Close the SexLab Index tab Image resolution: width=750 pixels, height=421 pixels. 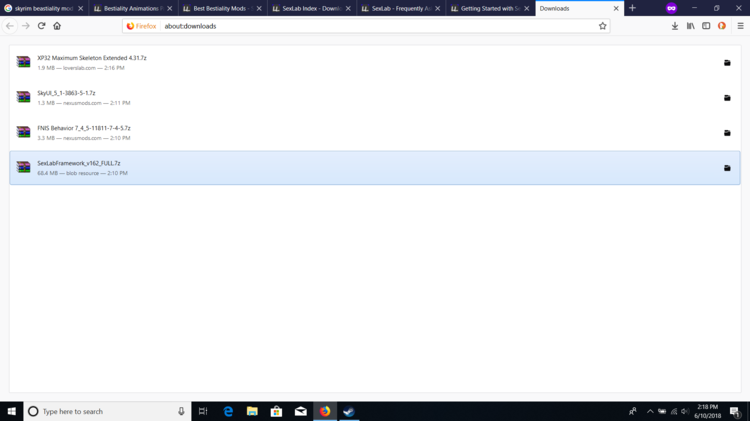pyautogui.click(x=348, y=8)
